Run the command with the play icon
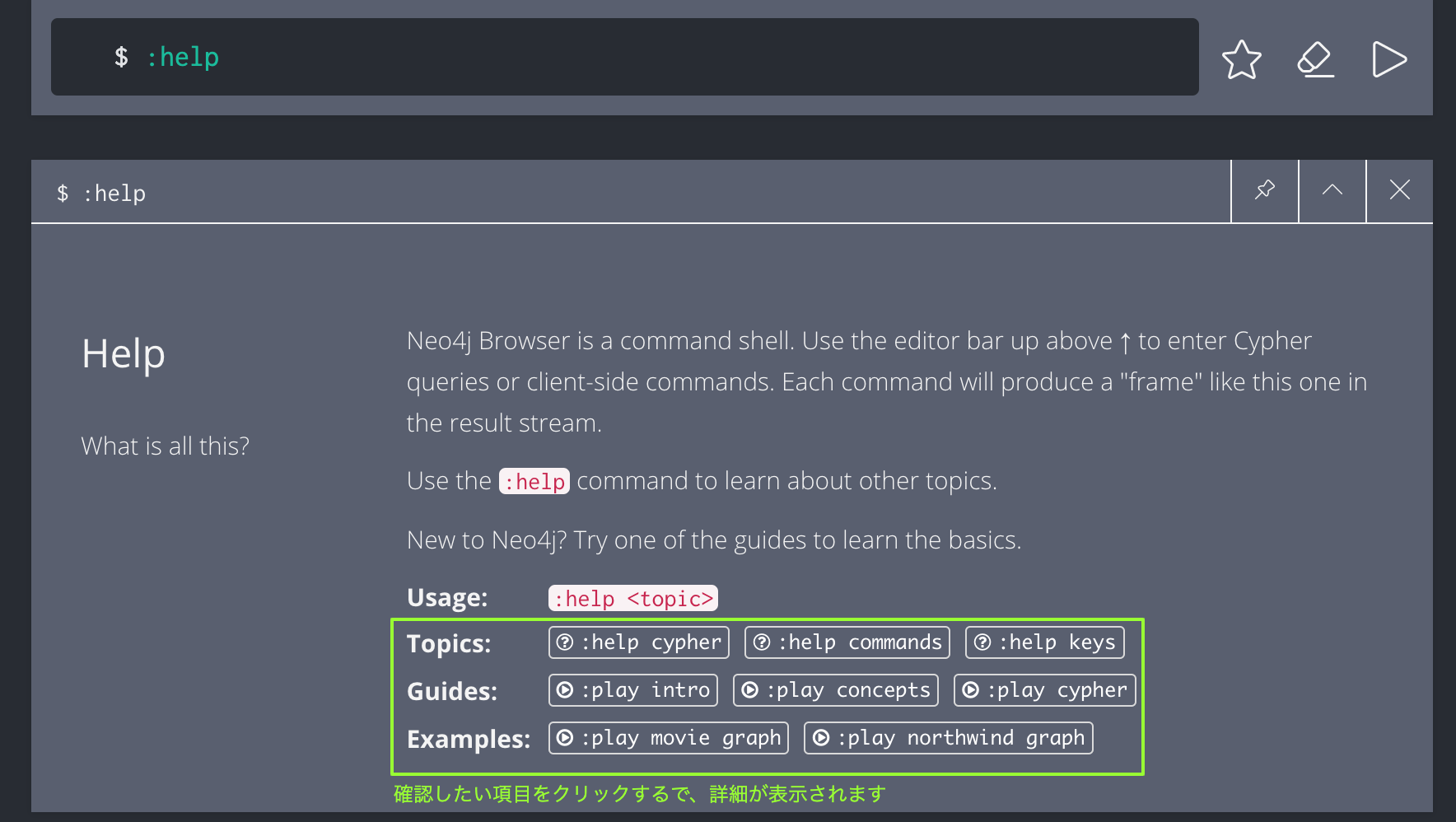Screen dimensions: 1456x822 tap(1389, 59)
